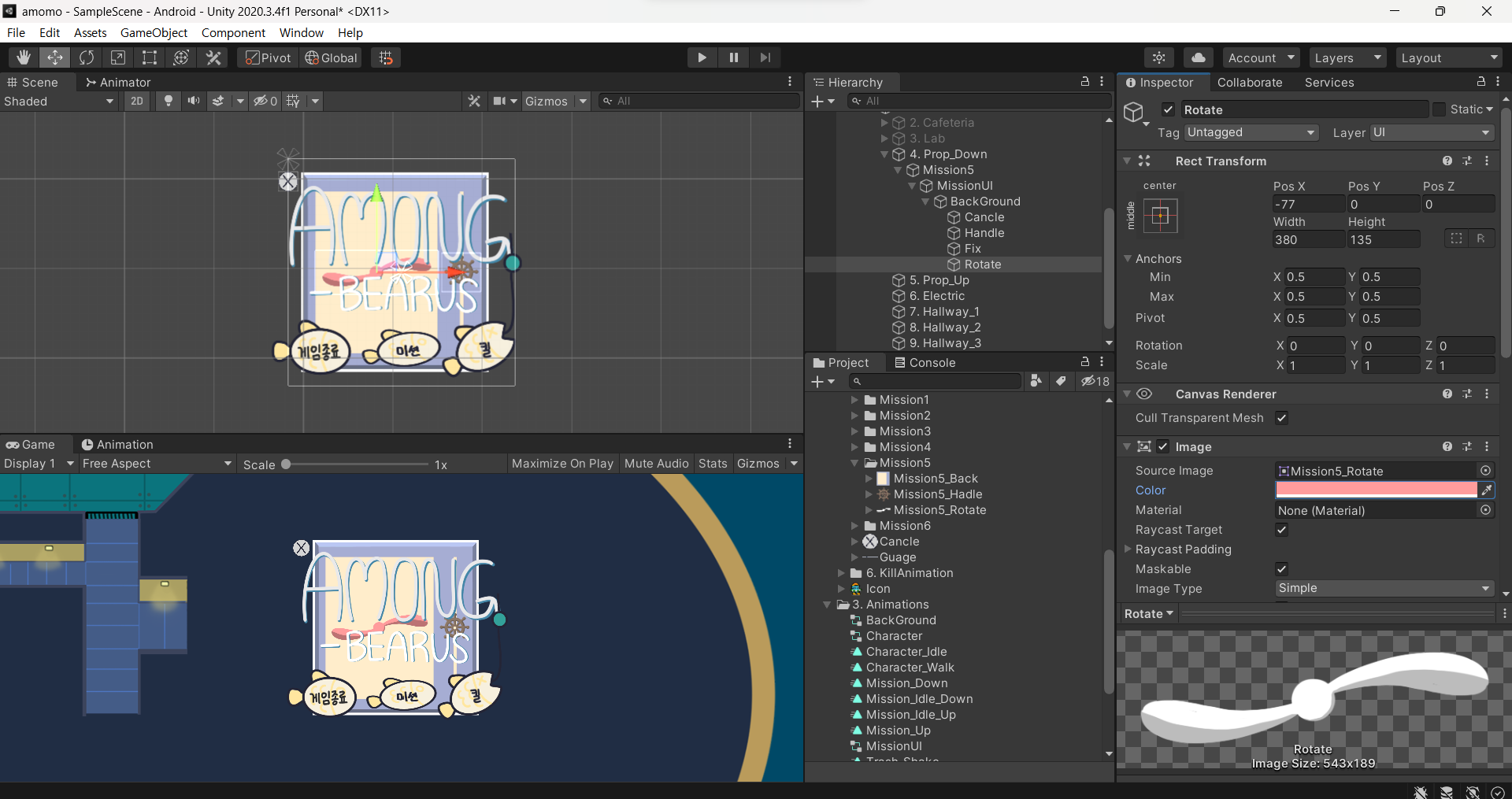Open custom editor tools icon
This screenshot has height=799, width=1512.
(213, 57)
